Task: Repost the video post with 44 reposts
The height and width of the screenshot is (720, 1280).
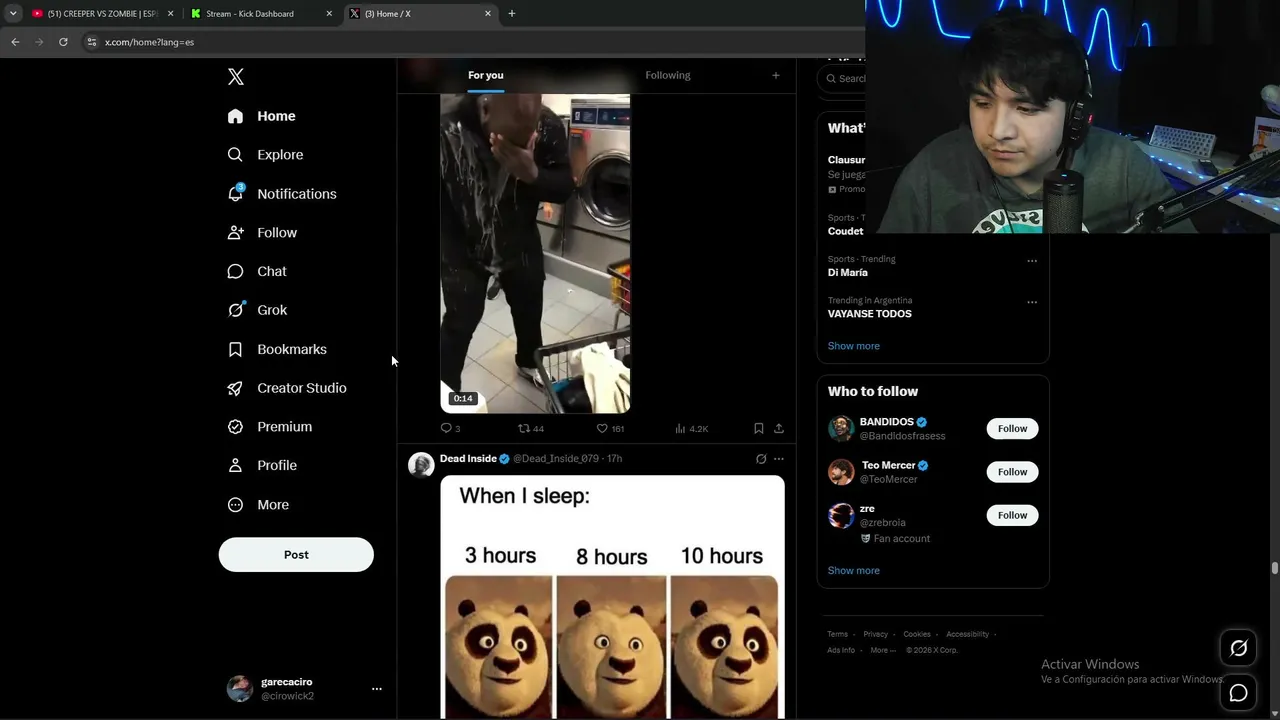Action: click(524, 428)
